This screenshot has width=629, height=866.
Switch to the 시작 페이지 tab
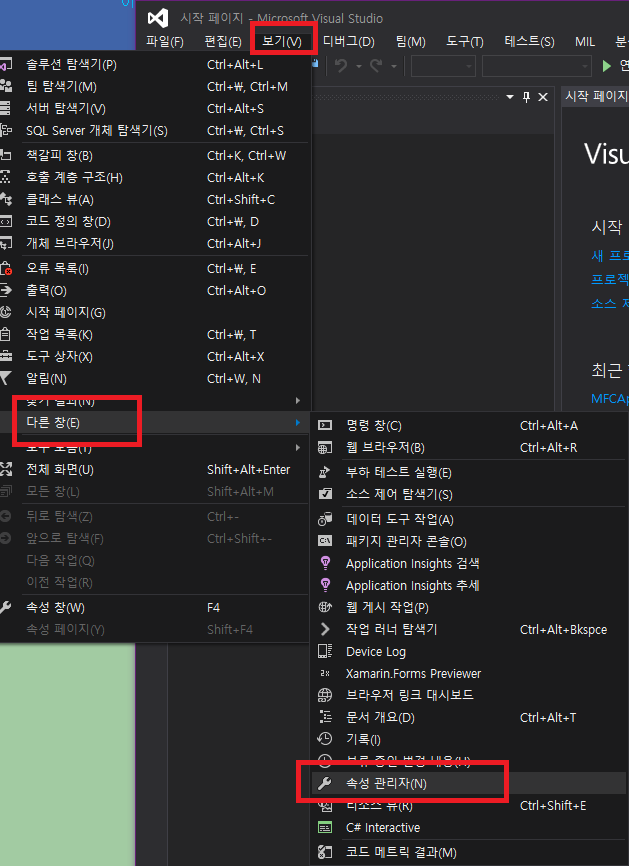tap(595, 97)
